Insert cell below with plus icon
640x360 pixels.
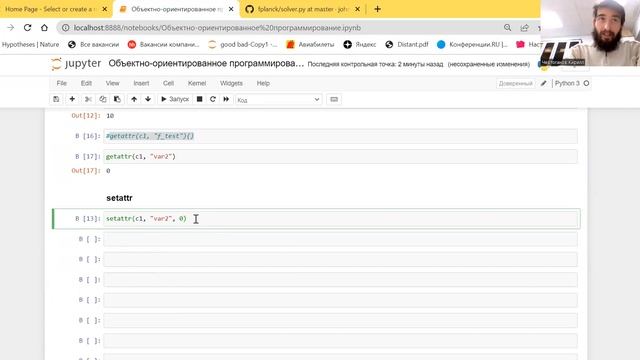coord(72,99)
